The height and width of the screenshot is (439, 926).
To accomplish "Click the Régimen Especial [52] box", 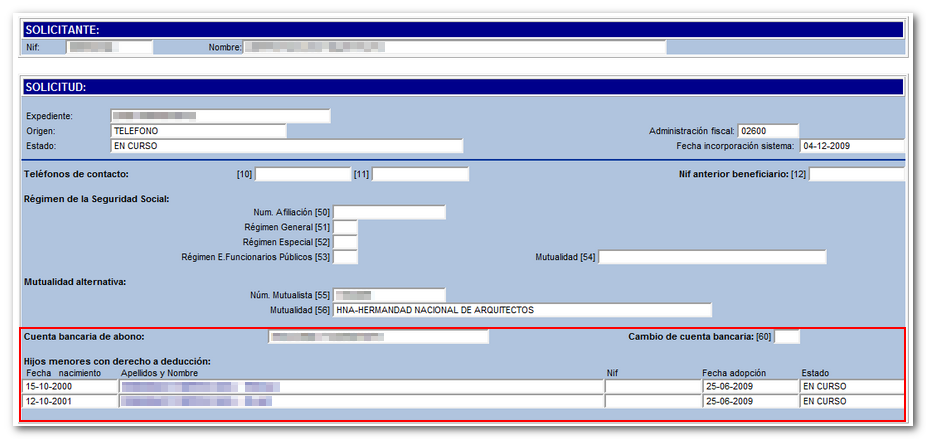I will point(345,242).
